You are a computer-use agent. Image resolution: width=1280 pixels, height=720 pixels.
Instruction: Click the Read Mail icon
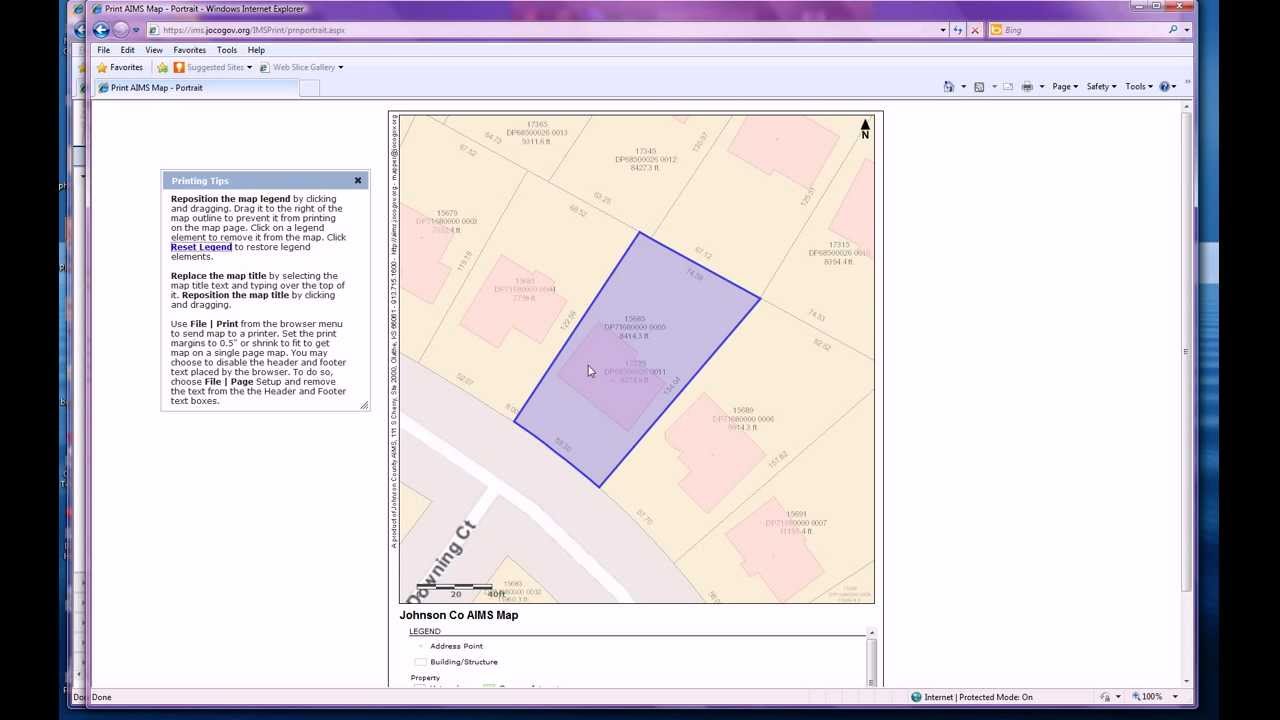tap(1008, 87)
